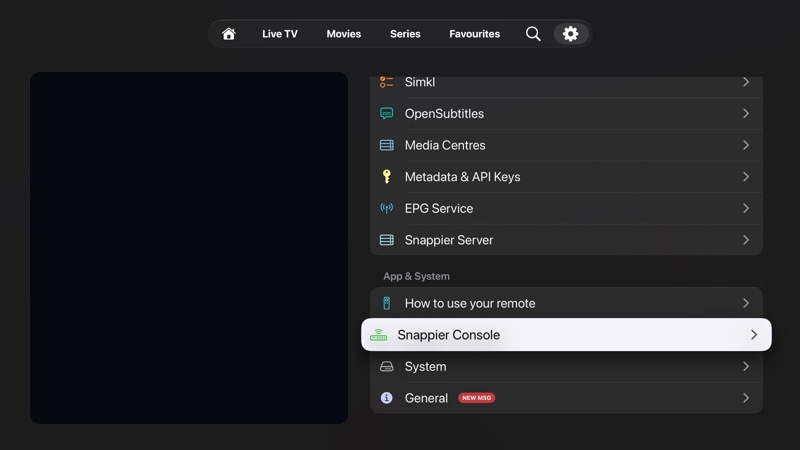Click the Simkl list icon
This screenshot has height=450, width=800.
[x=386, y=82]
